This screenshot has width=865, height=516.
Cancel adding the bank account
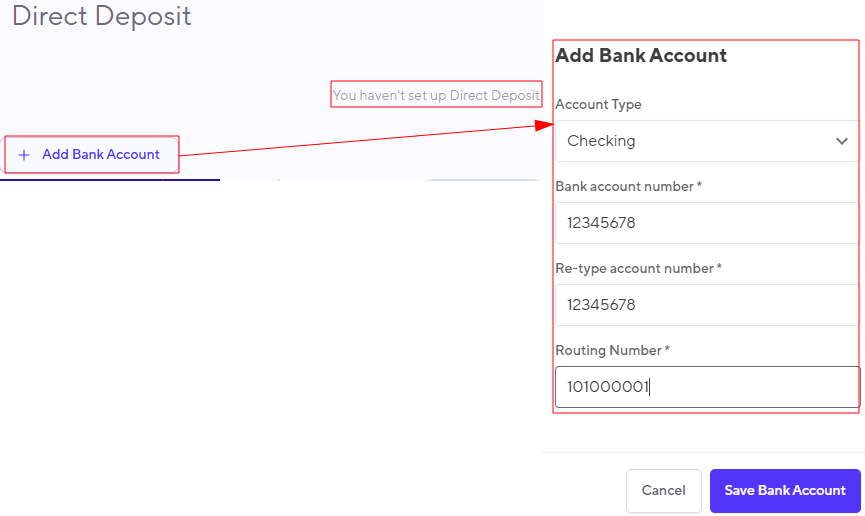pos(664,491)
